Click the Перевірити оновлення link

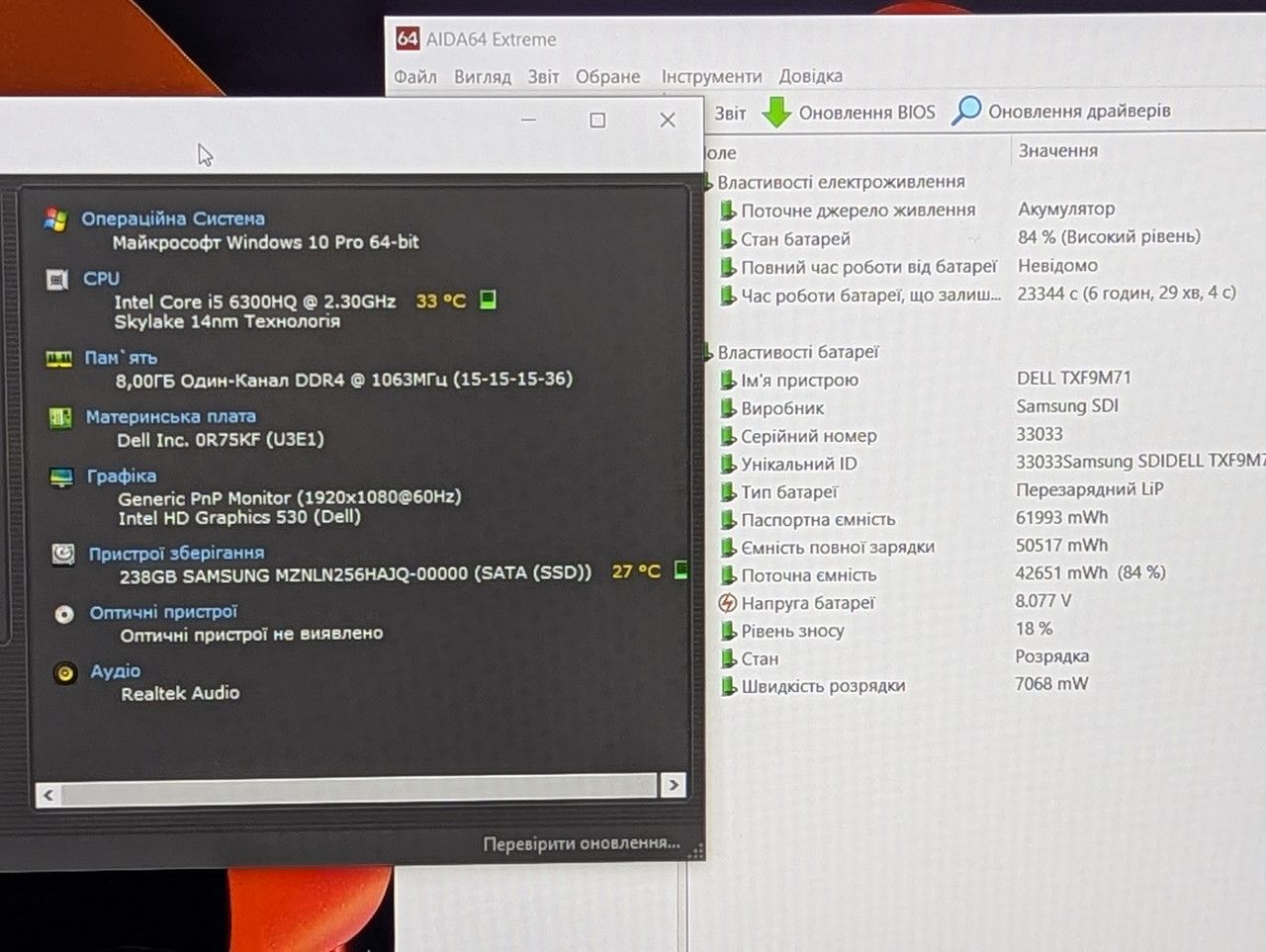tap(582, 843)
